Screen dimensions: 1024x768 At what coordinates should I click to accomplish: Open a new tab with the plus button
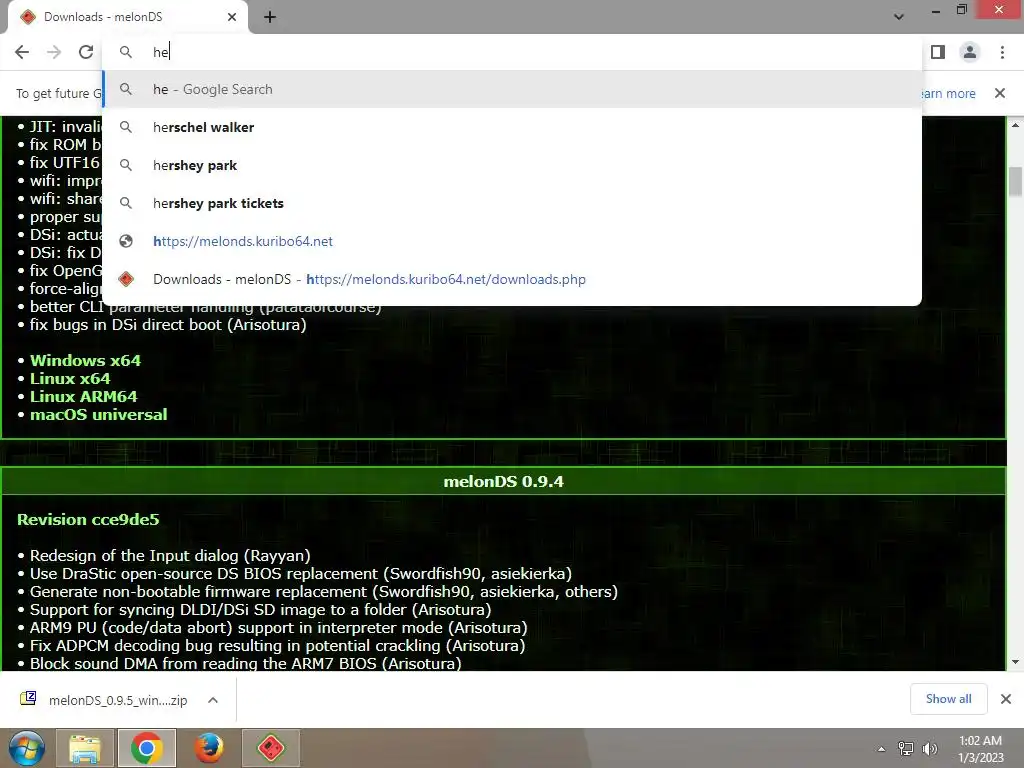point(270,17)
